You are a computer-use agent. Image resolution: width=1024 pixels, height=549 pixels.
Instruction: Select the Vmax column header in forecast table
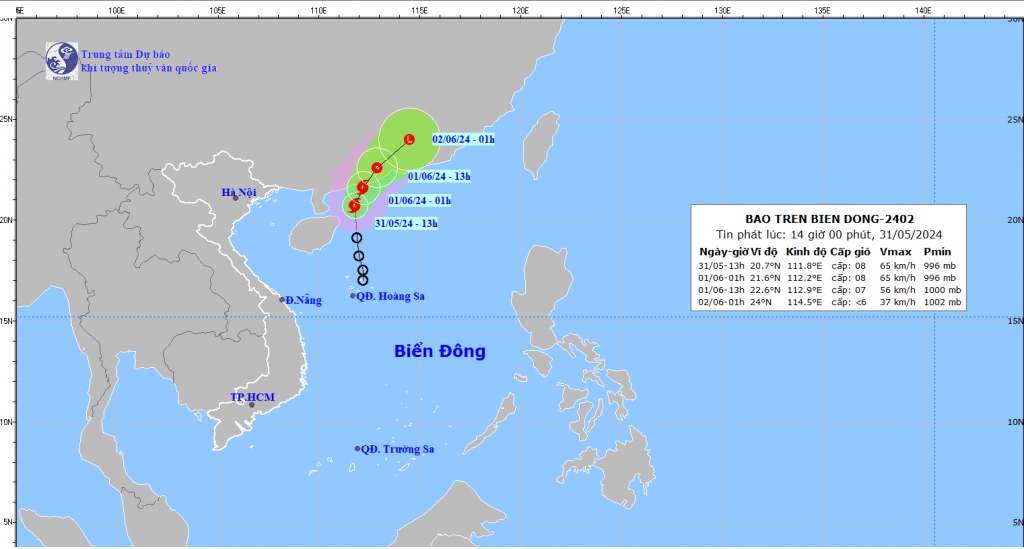tap(894, 251)
